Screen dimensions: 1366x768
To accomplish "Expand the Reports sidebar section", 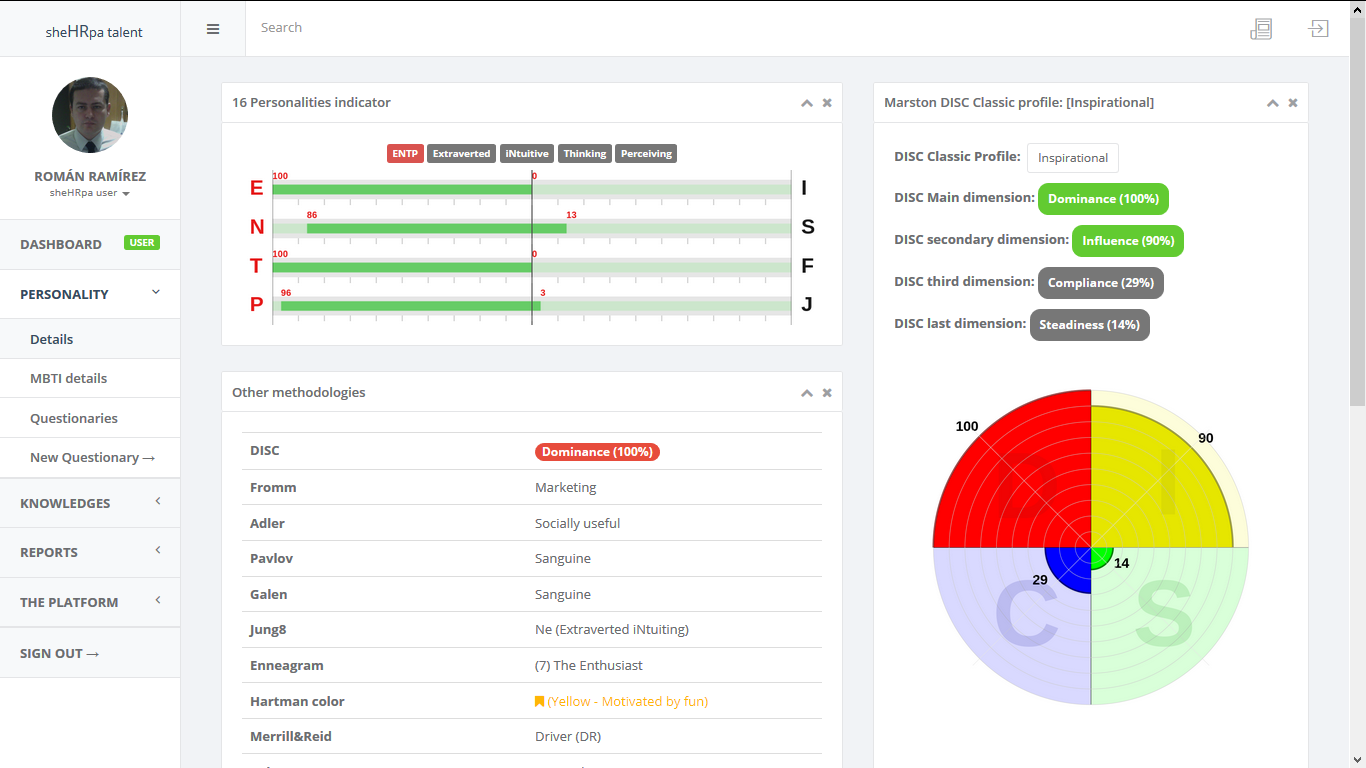I will tap(90, 552).
